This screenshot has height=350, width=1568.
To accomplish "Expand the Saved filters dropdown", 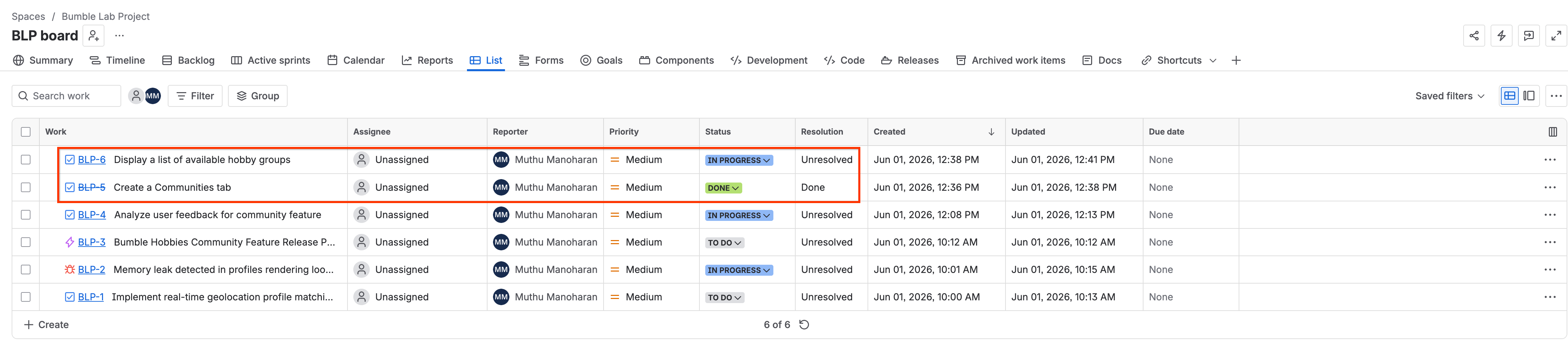I will [x=1449, y=96].
